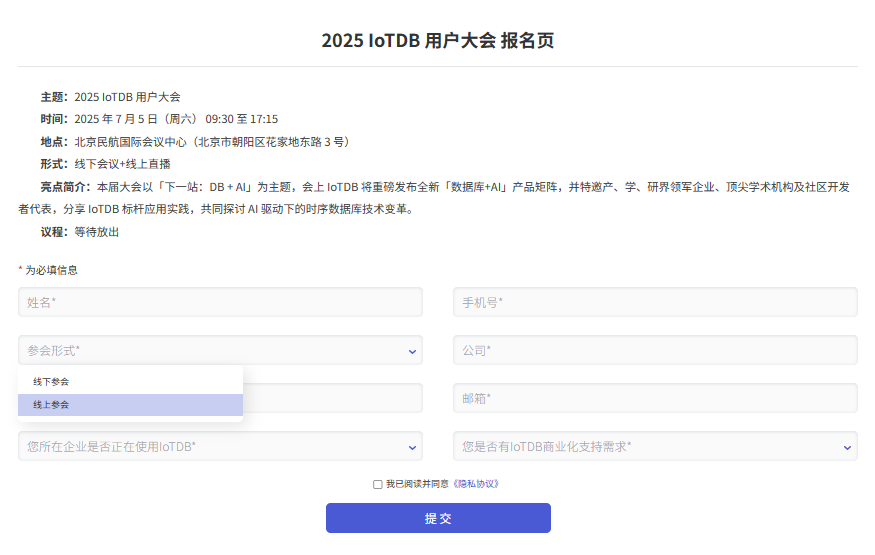Click the 姓名 name input field

click(220, 302)
